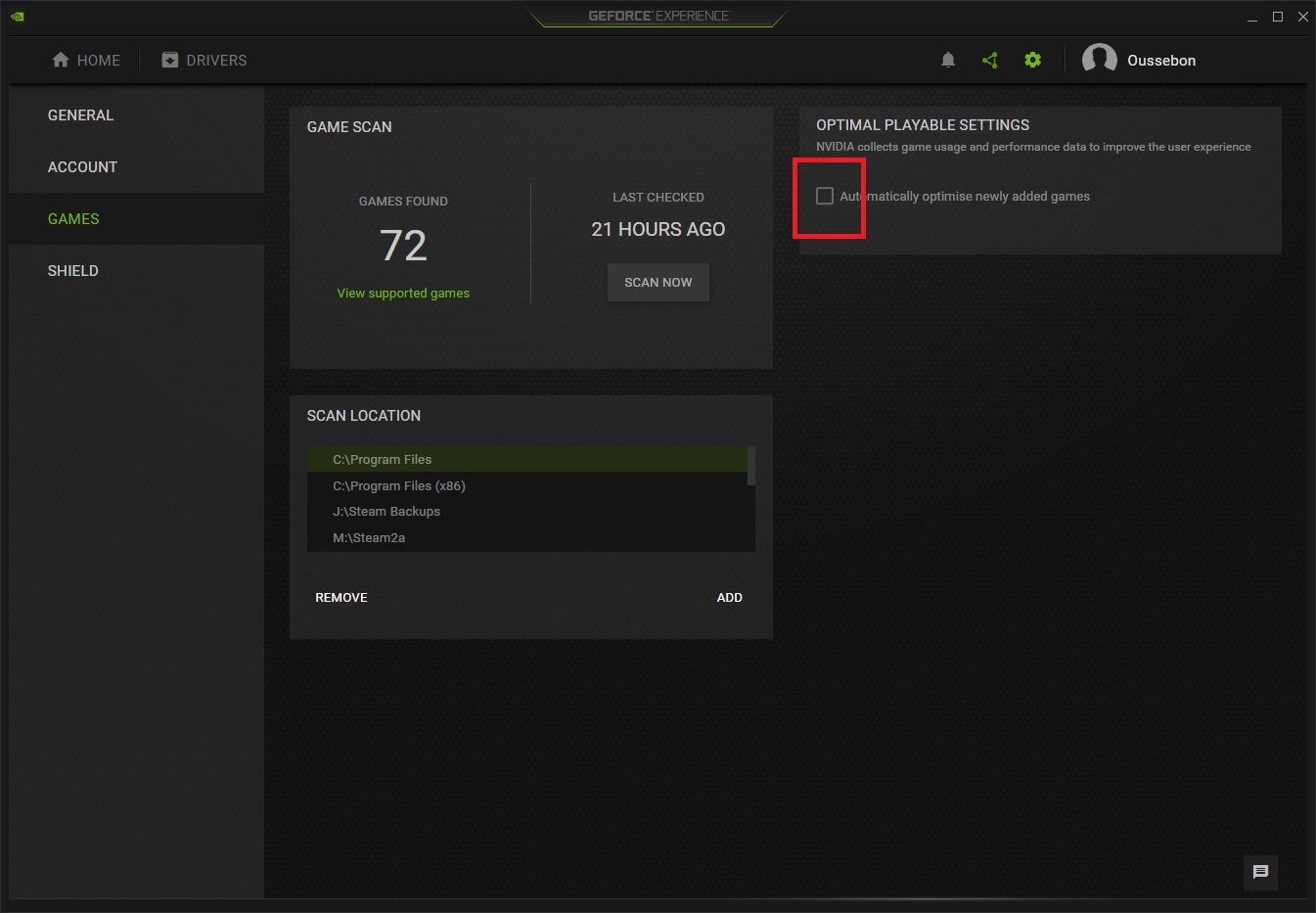Click the NVIDIA logo in title bar
Viewport: 1316px width, 913px height.
point(17,17)
